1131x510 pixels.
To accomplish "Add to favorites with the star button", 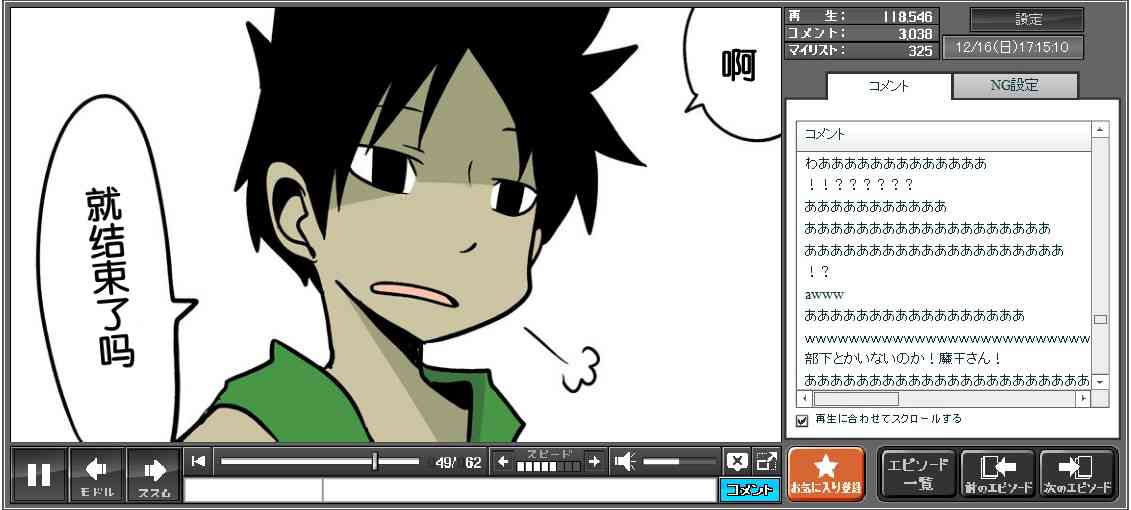I will [825, 474].
